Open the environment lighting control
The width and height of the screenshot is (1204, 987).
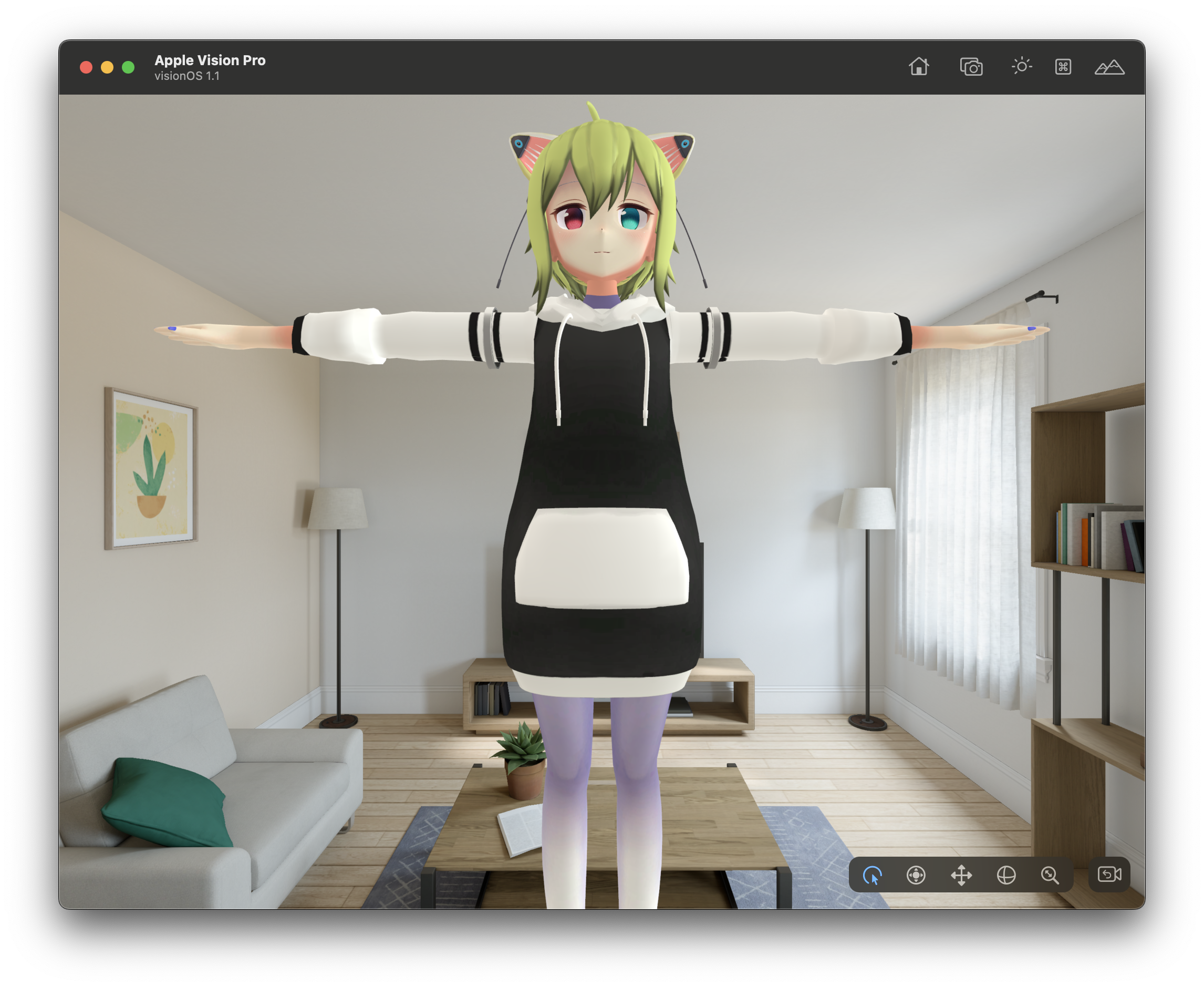pyautogui.click(x=1021, y=67)
